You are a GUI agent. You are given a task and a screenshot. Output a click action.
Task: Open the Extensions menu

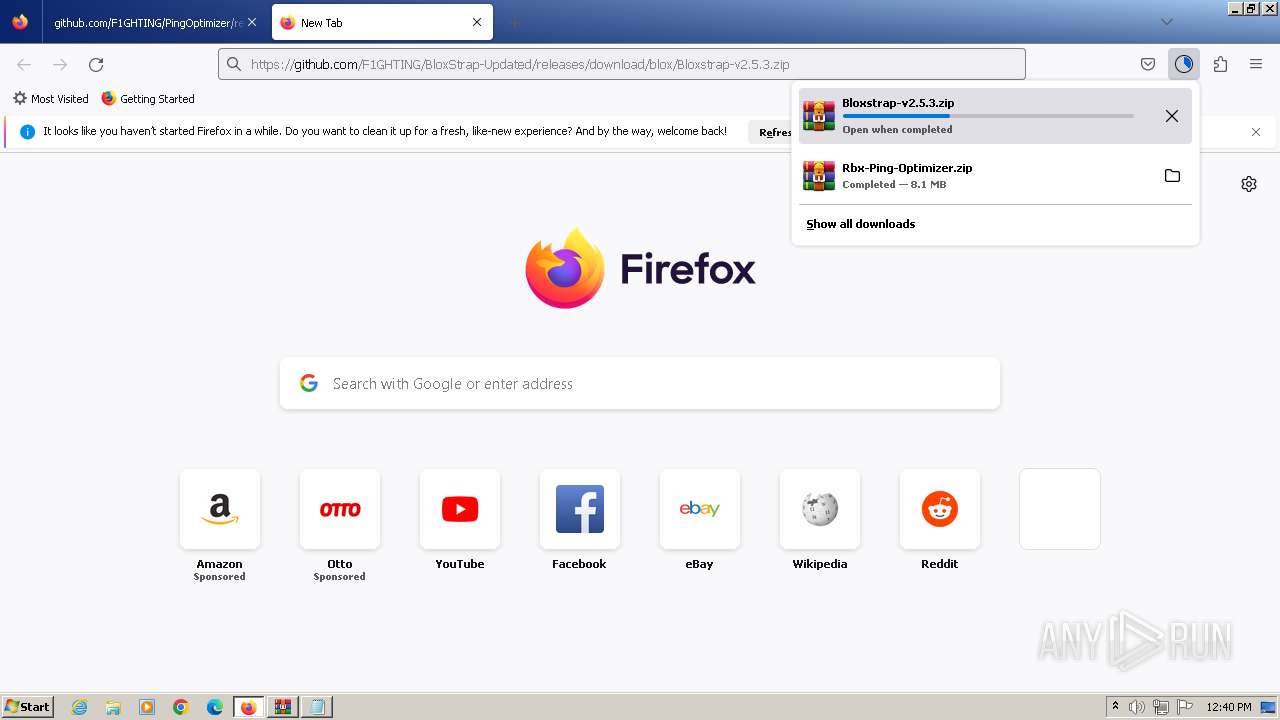[1220, 64]
